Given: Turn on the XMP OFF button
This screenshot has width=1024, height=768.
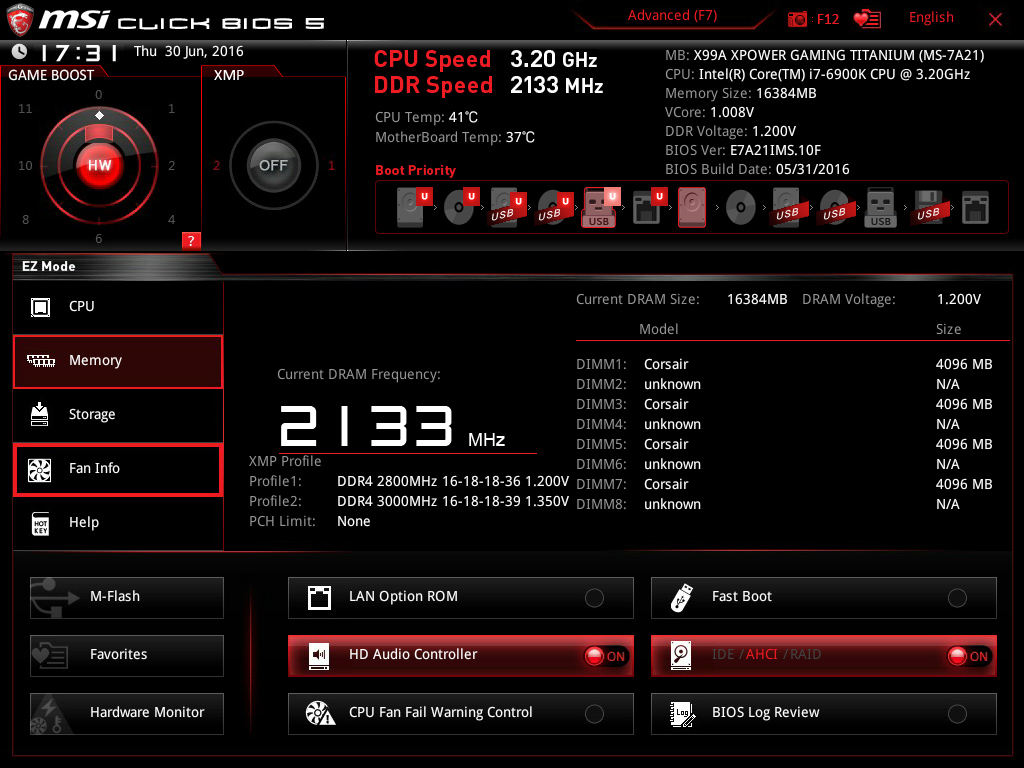Looking at the screenshot, I should click(x=273, y=165).
